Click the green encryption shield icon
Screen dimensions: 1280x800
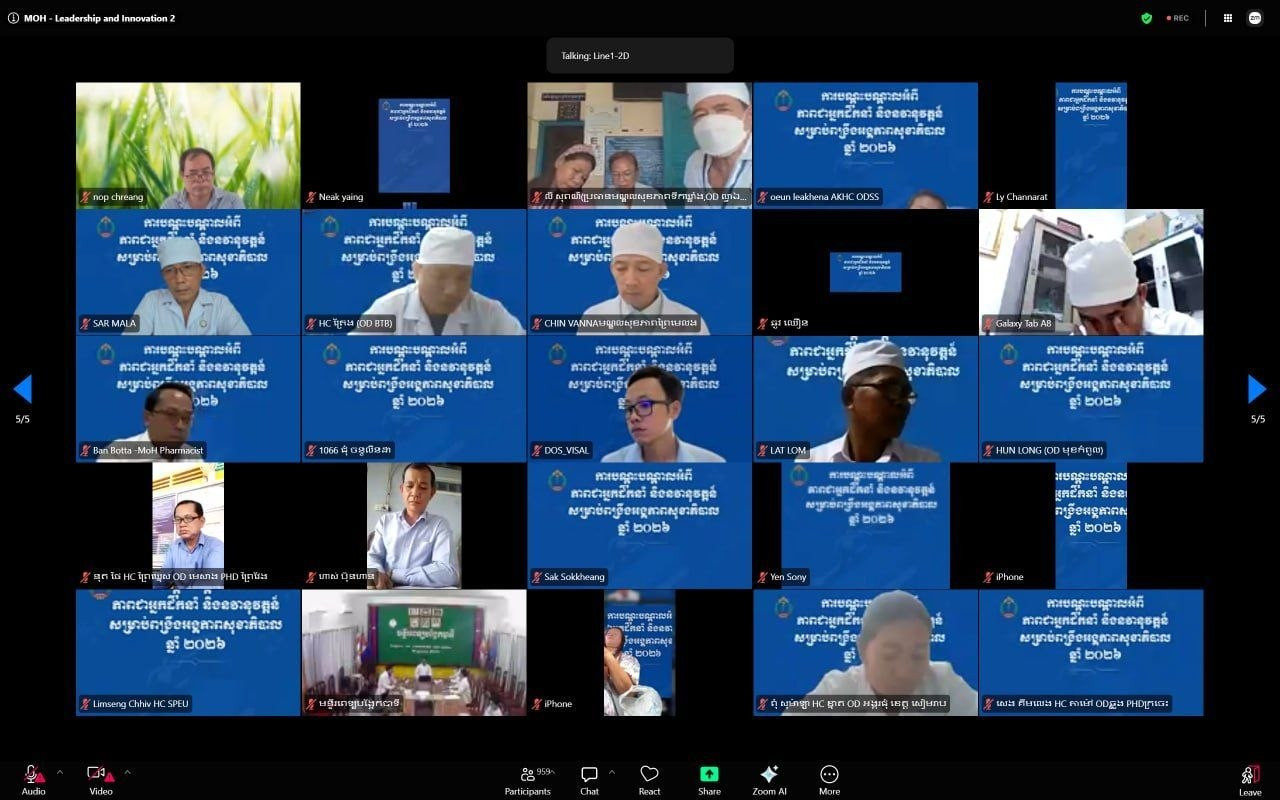click(x=1146, y=18)
